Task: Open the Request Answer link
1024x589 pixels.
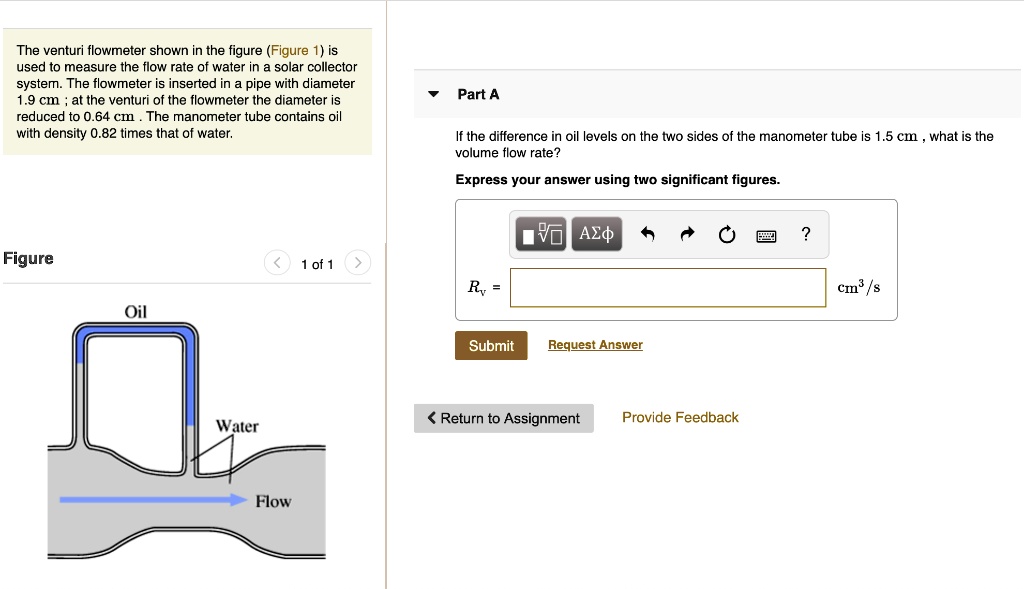Action: click(x=594, y=345)
